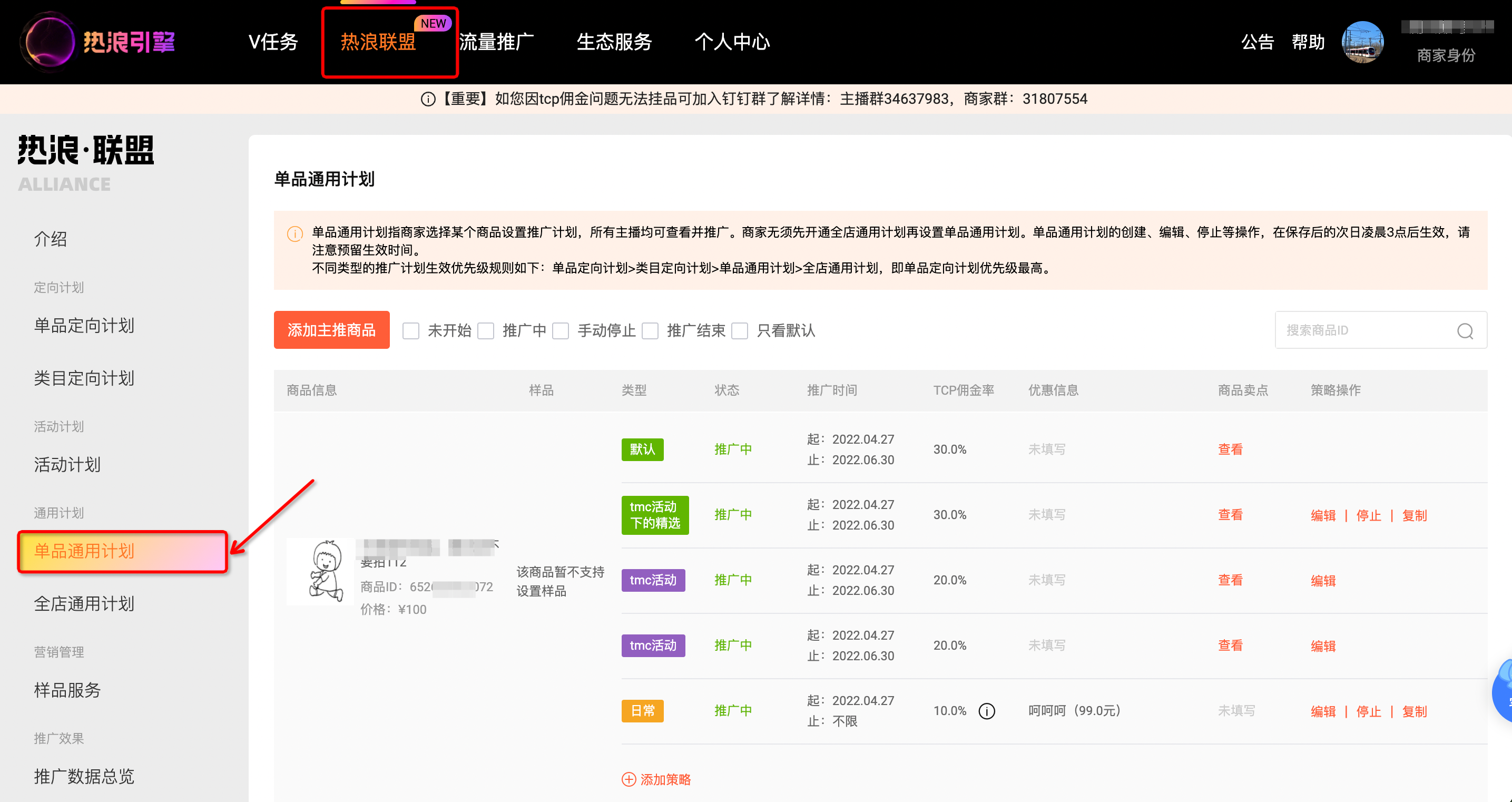
Task: Select 活动计划 in the sidebar
Action: click(x=67, y=464)
